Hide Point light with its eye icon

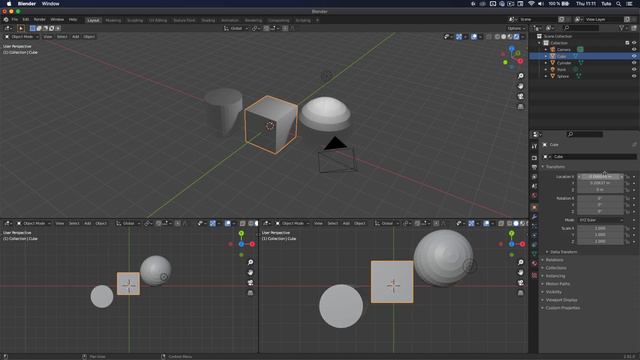634,69
